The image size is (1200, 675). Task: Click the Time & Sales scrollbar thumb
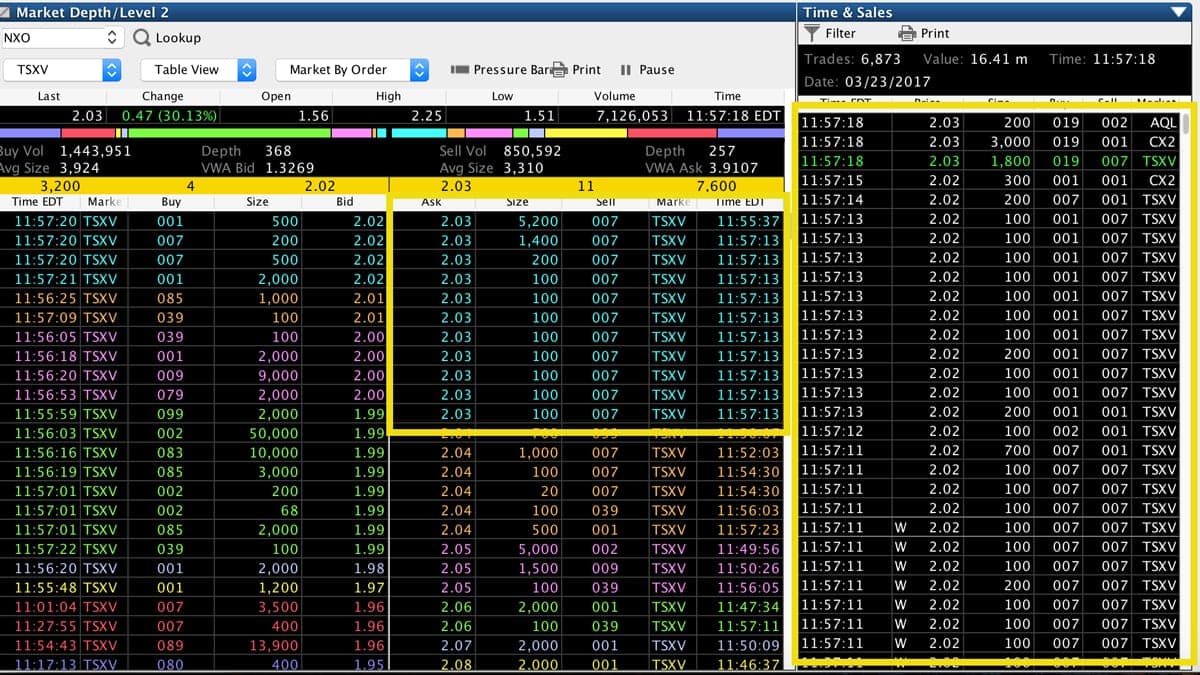click(x=1187, y=124)
